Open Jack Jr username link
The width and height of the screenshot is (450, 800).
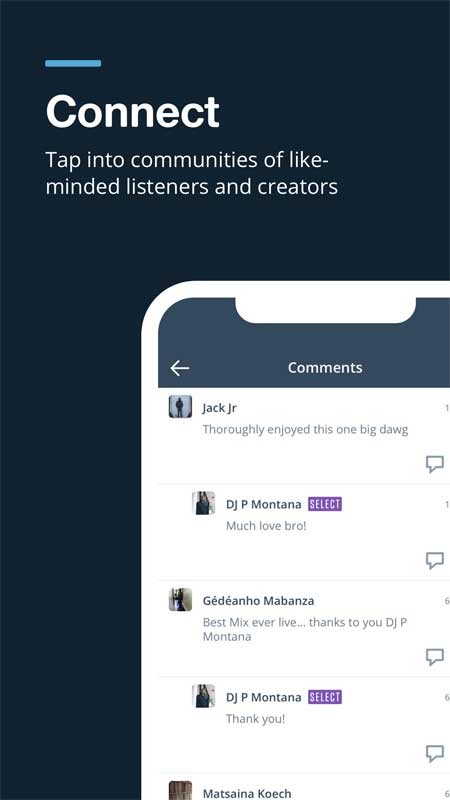tap(219, 408)
